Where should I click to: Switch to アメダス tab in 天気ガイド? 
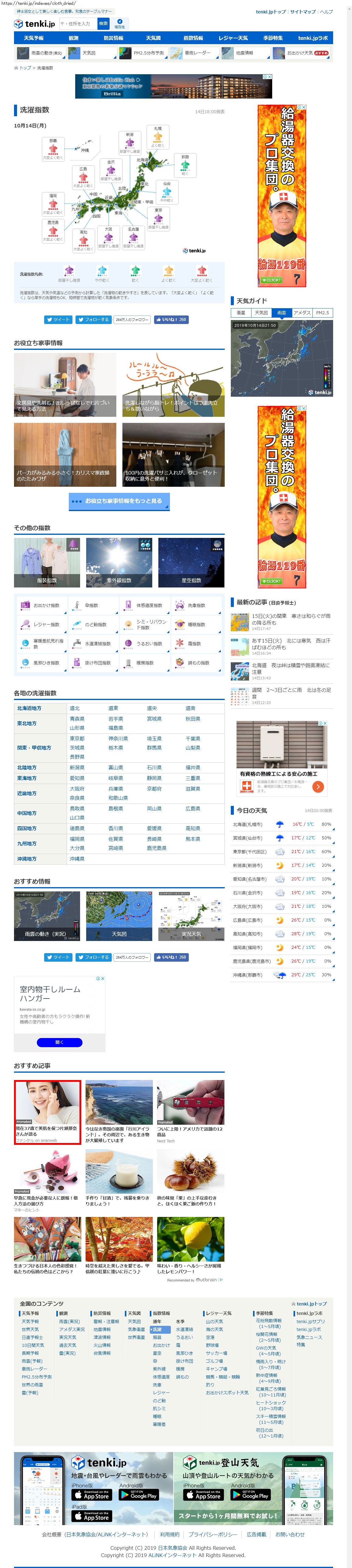point(302,313)
